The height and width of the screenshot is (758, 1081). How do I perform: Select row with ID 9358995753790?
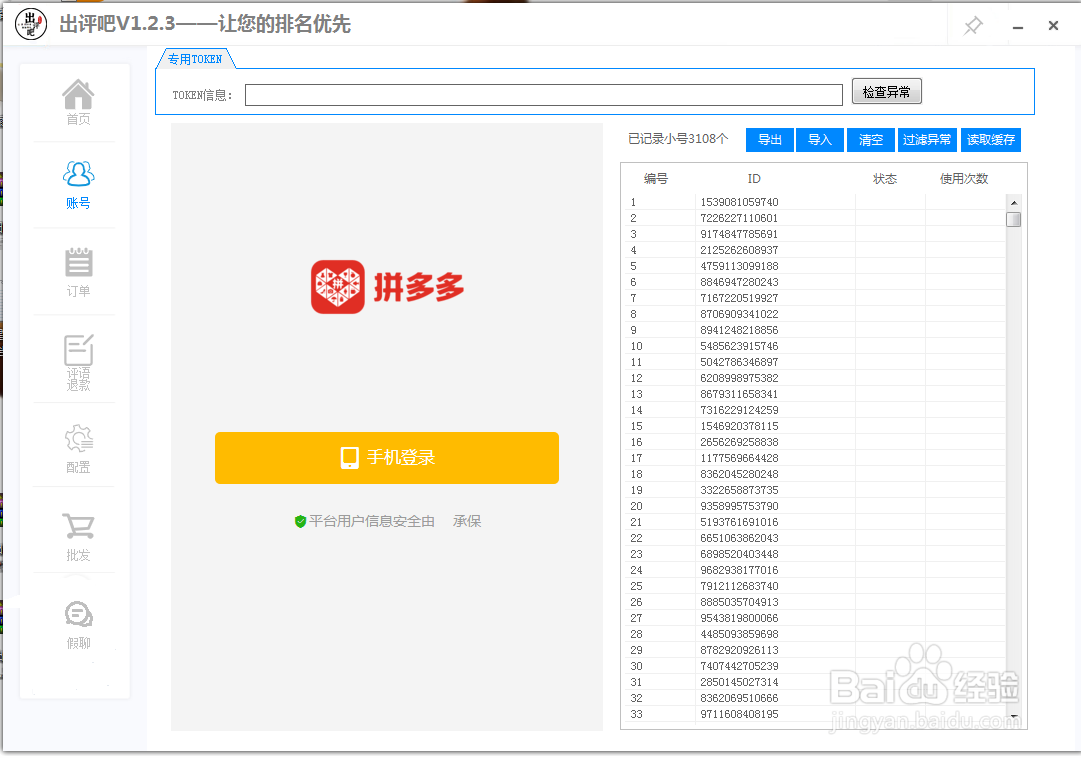(815, 506)
